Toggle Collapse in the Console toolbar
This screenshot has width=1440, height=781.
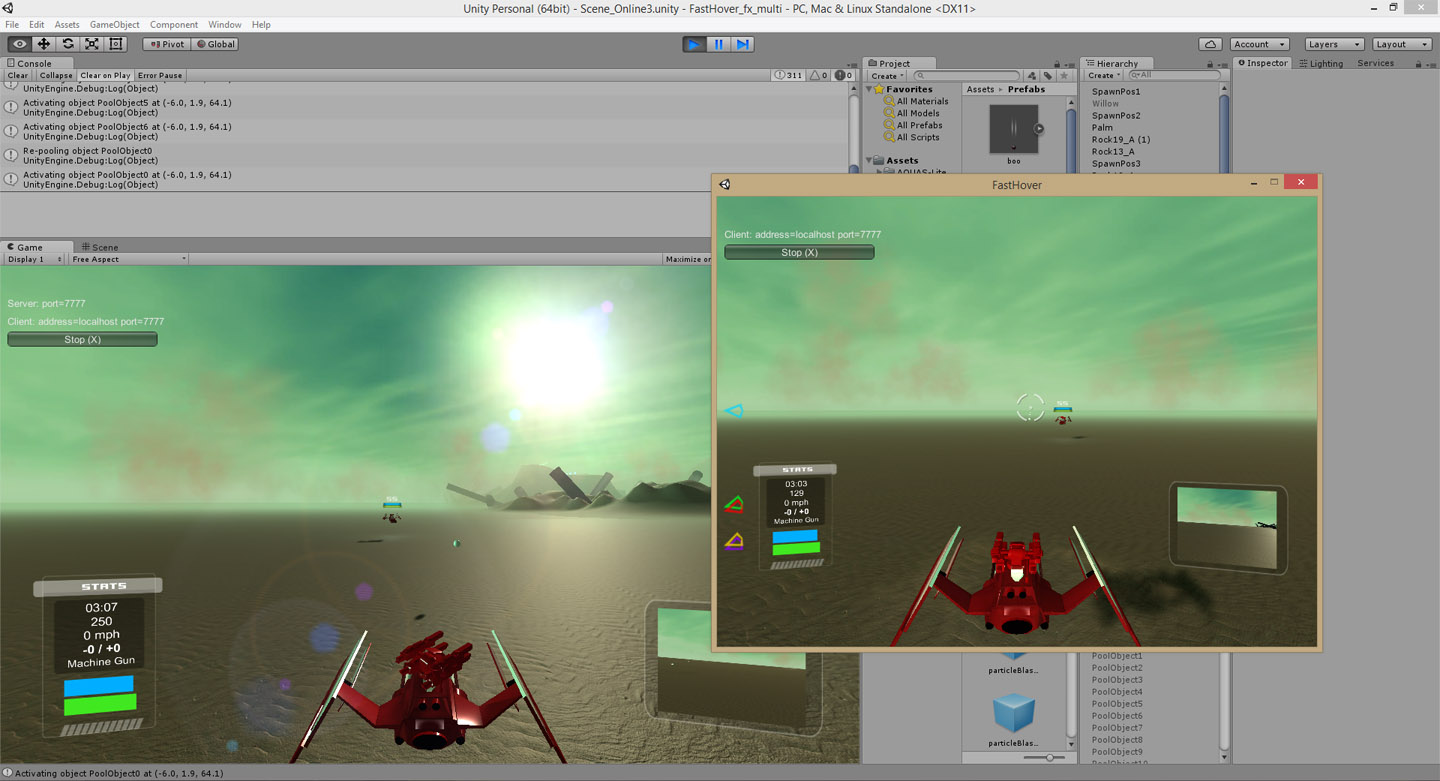coord(56,75)
